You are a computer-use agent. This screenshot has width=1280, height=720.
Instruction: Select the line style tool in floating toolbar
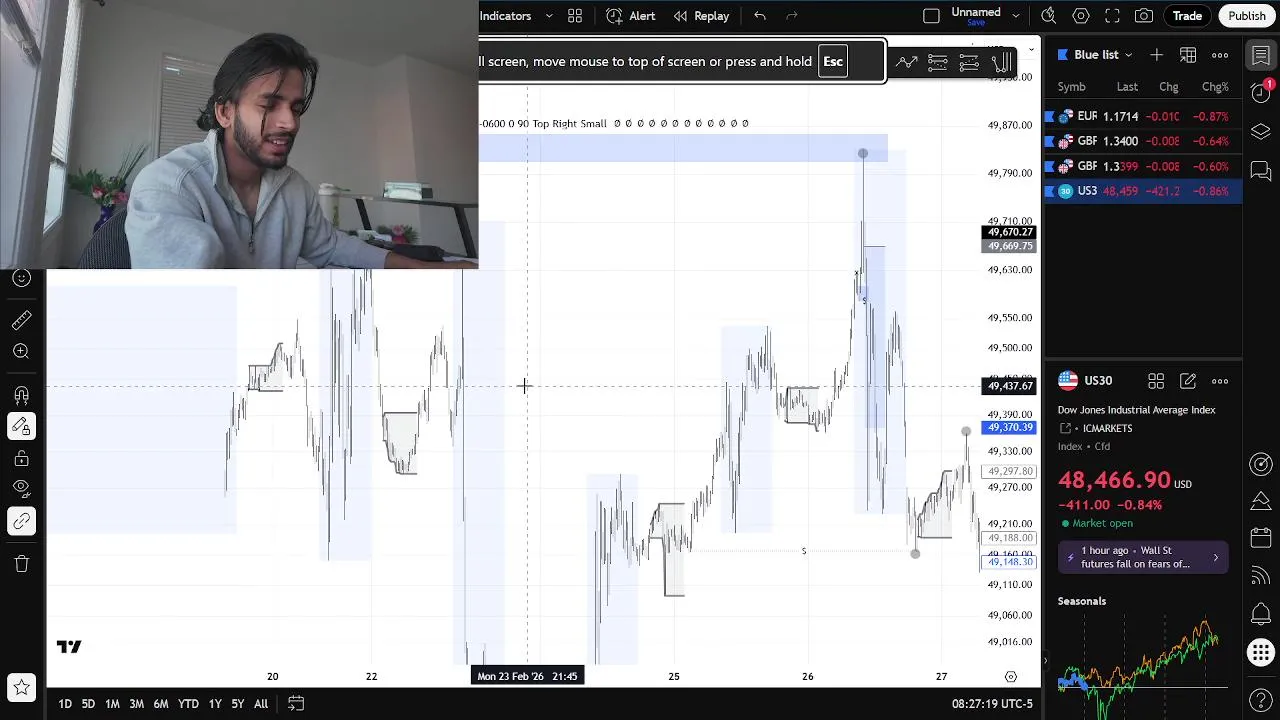[906, 63]
